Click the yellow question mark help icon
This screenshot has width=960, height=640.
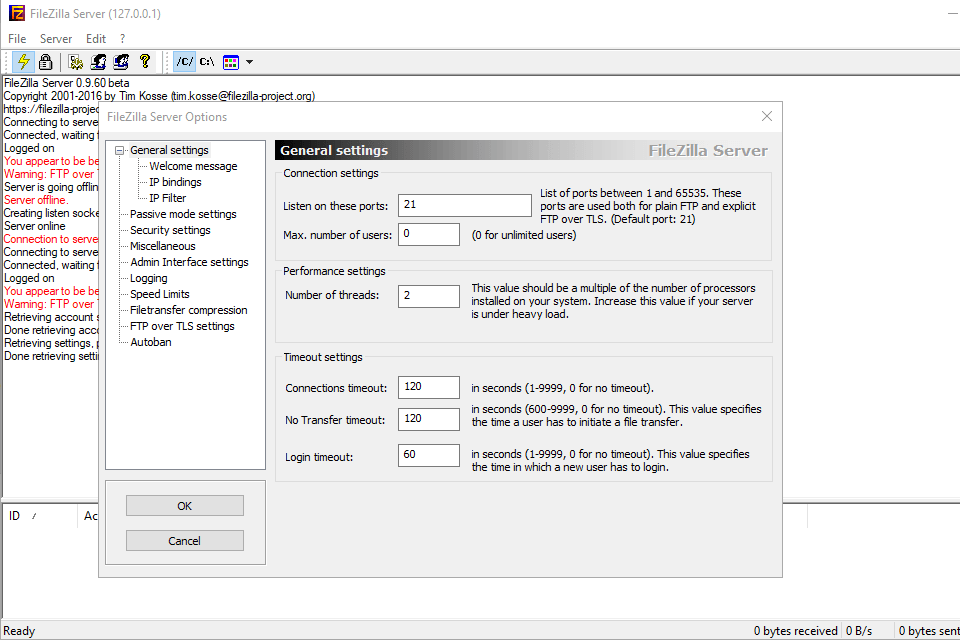click(144, 61)
